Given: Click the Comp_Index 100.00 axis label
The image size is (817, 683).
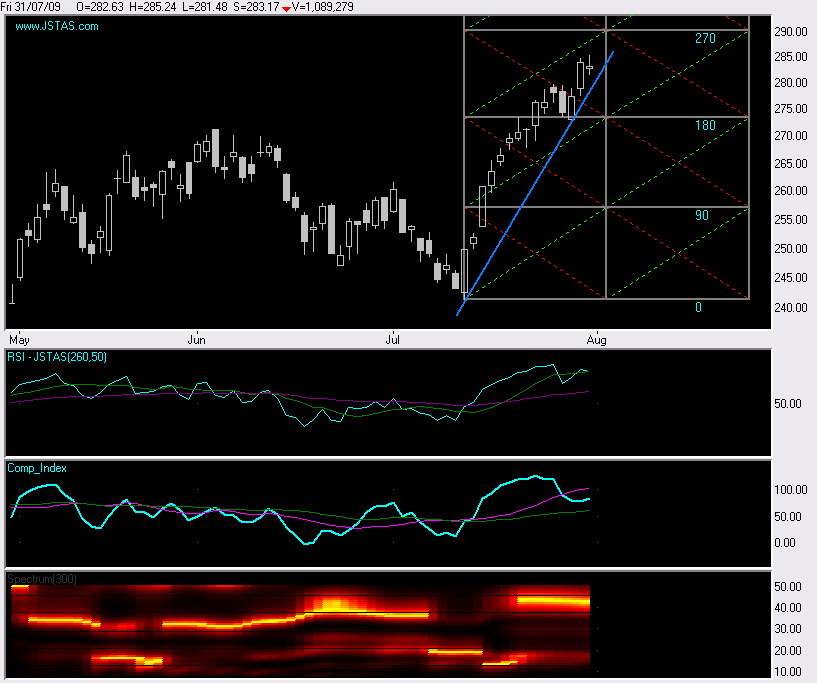Looking at the screenshot, I should click(790, 490).
